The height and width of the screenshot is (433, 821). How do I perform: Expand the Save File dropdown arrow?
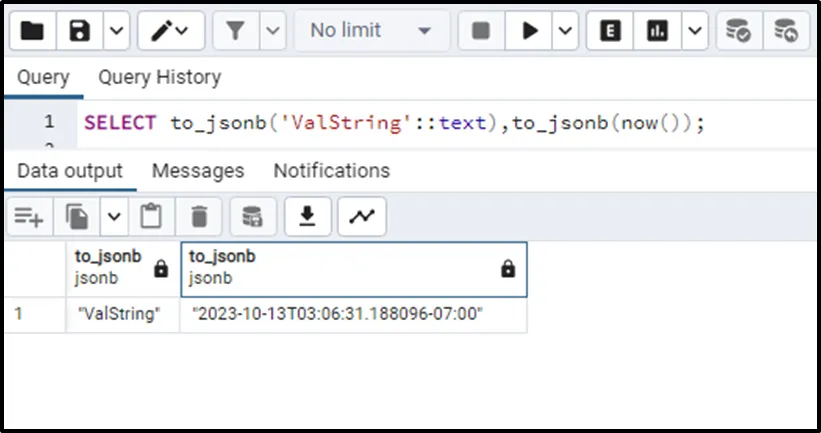(117, 31)
